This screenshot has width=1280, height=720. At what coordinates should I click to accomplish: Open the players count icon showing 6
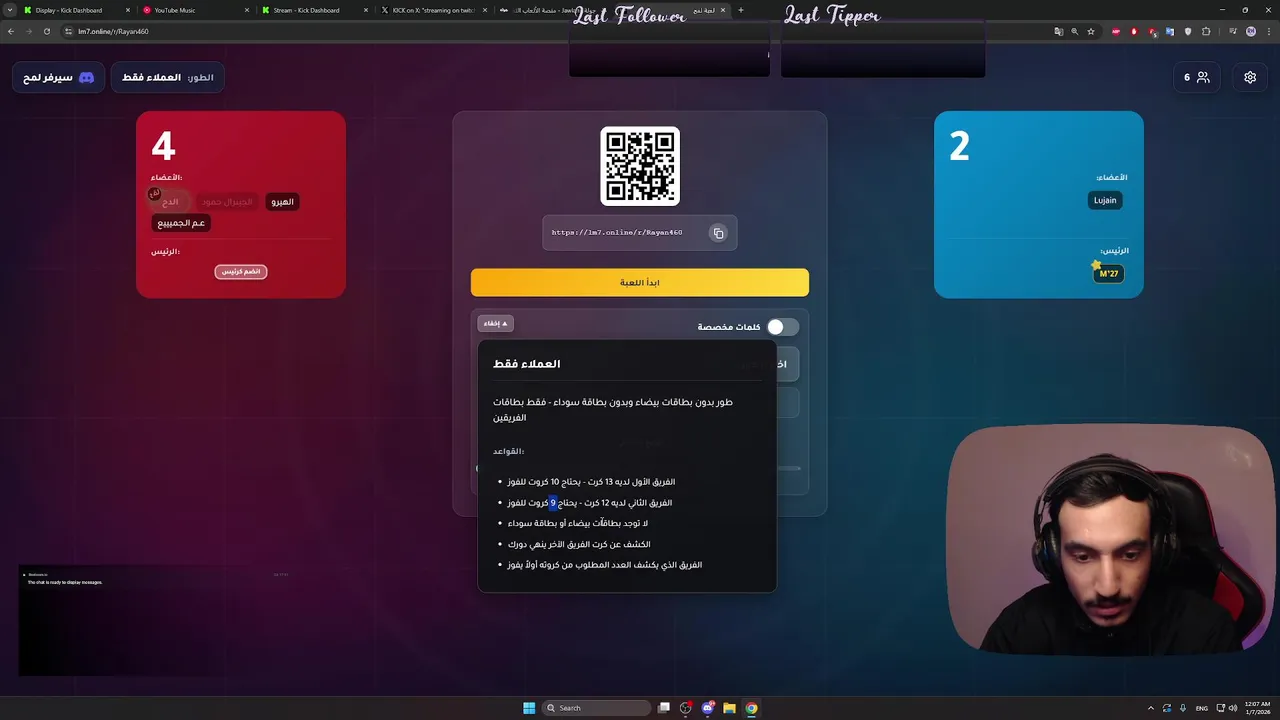(1197, 77)
